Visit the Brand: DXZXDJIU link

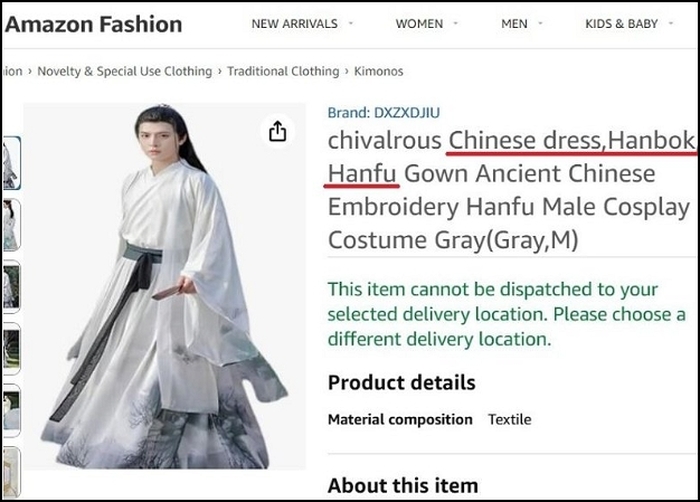point(383,113)
